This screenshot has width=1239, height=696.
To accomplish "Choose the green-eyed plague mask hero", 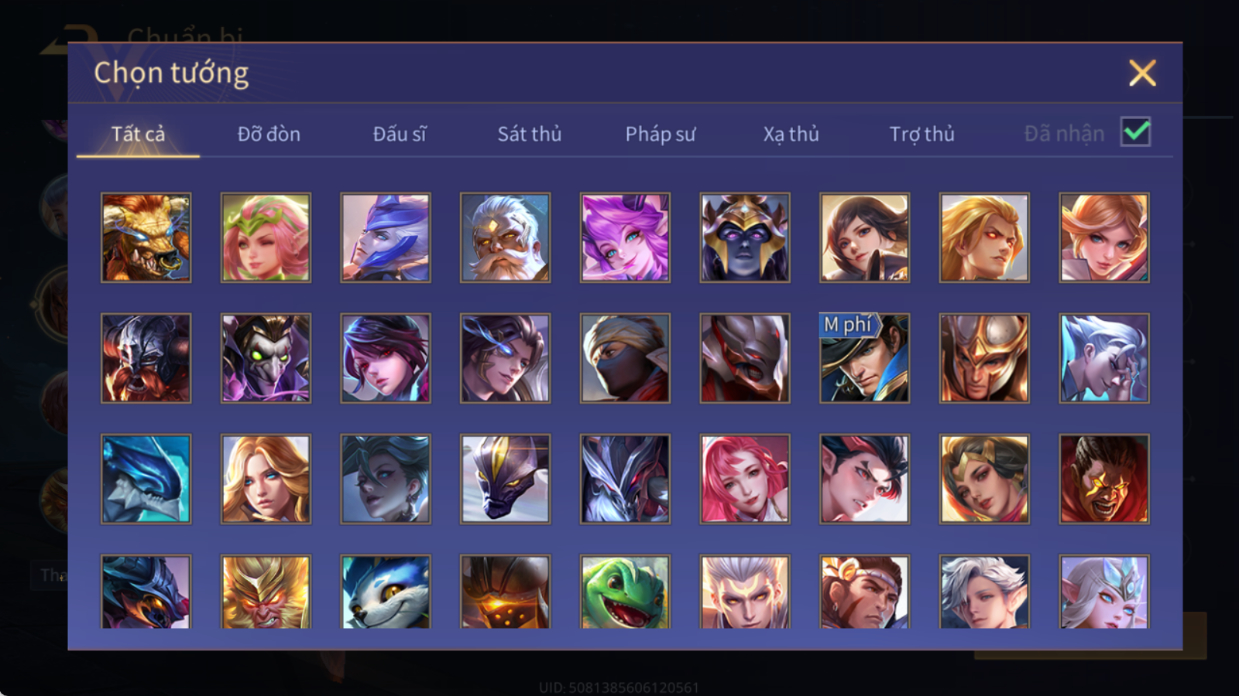I will click(266, 358).
